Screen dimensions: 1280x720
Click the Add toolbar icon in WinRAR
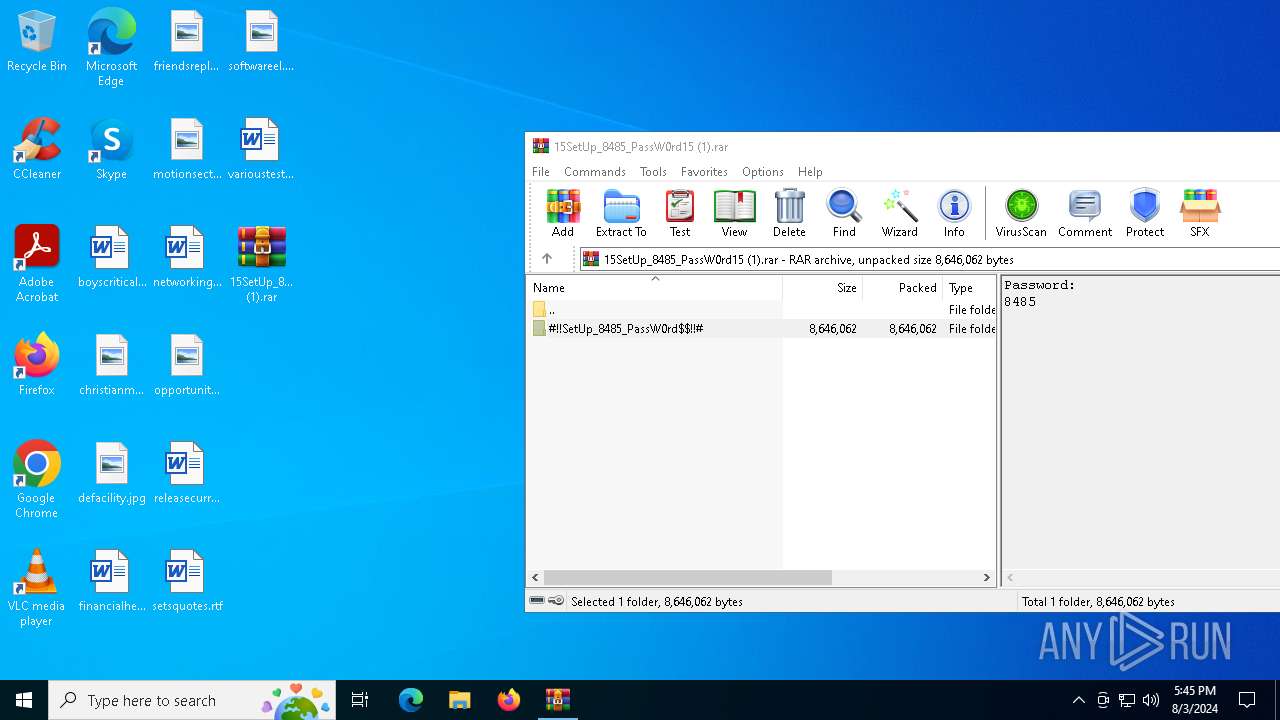(x=562, y=214)
